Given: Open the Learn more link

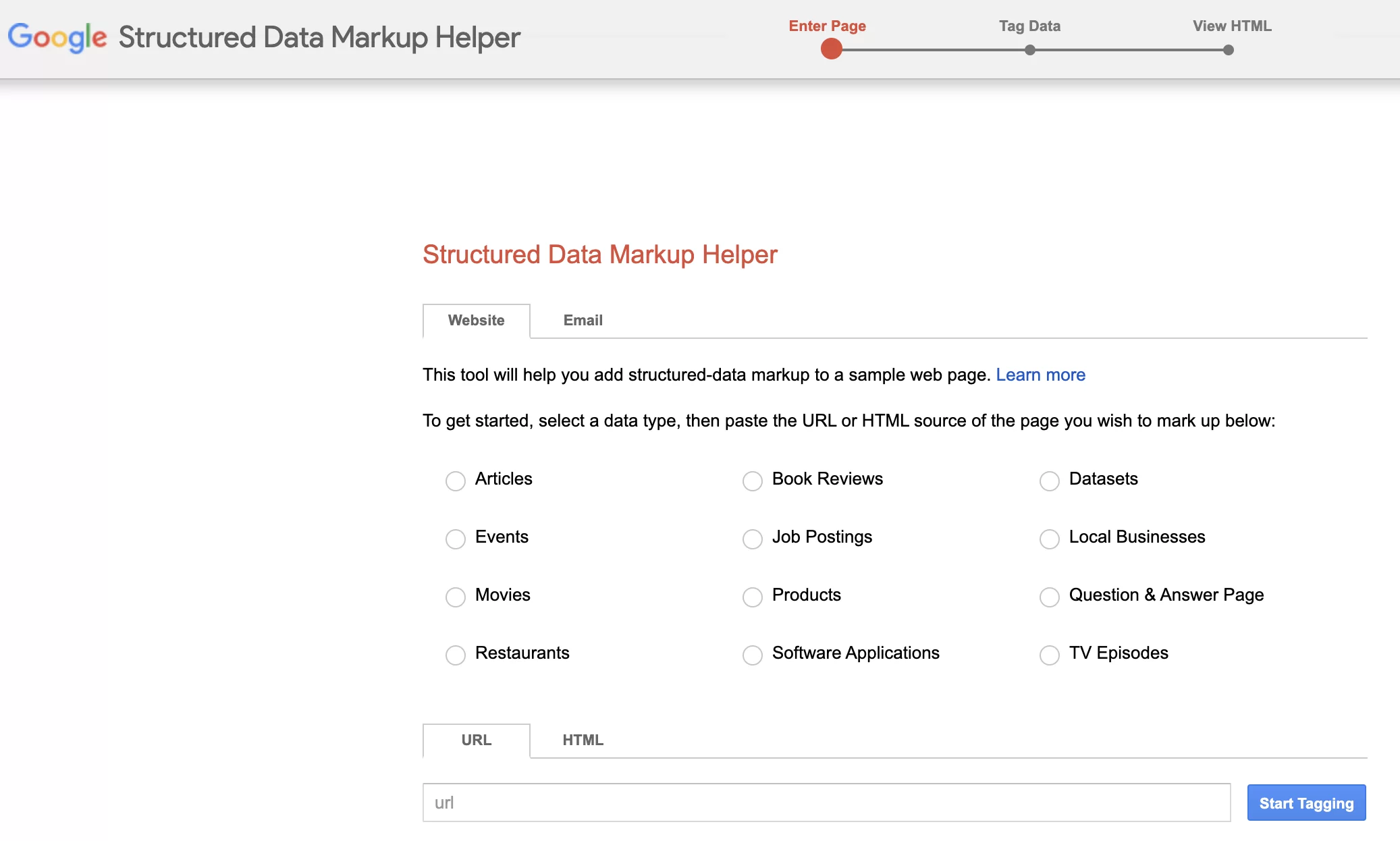Looking at the screenshot, I should [1041, 375].
